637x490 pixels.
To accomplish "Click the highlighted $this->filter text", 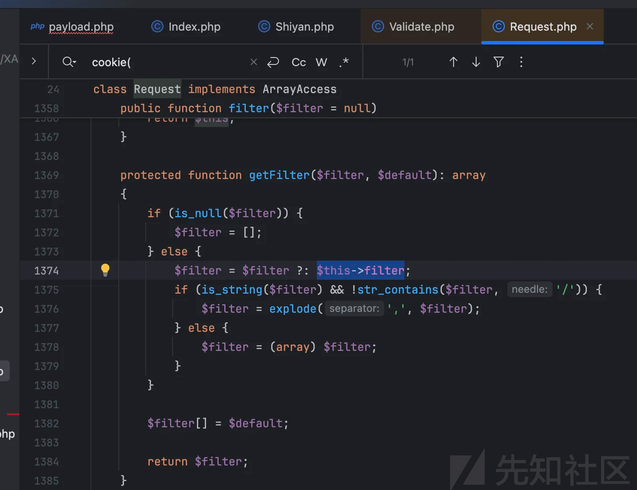I will tap(360, 271).
